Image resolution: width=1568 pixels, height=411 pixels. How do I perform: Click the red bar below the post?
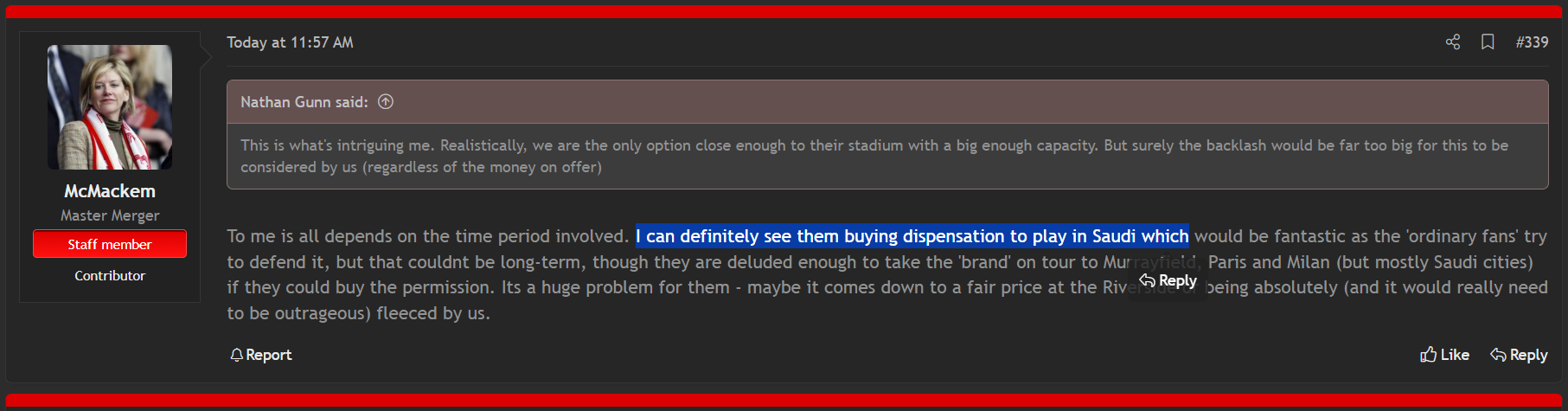[x=784, y=401]
